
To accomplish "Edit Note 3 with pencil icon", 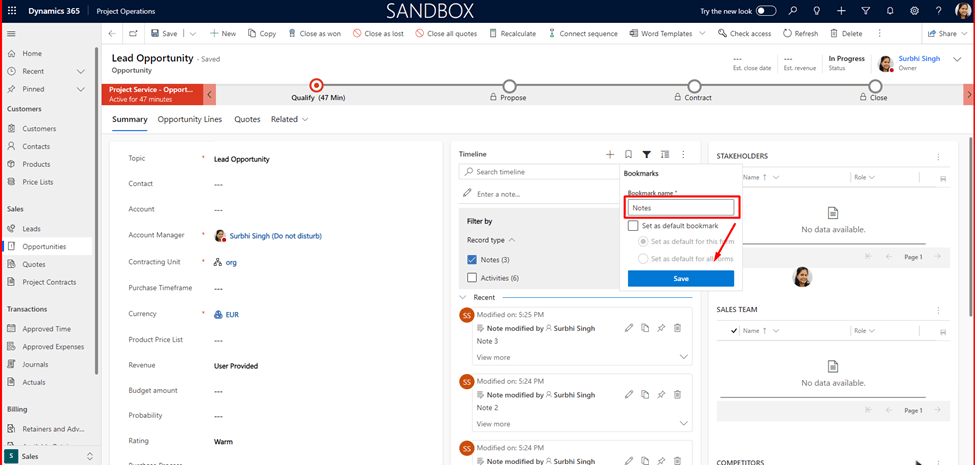I will tap(629, 328).
